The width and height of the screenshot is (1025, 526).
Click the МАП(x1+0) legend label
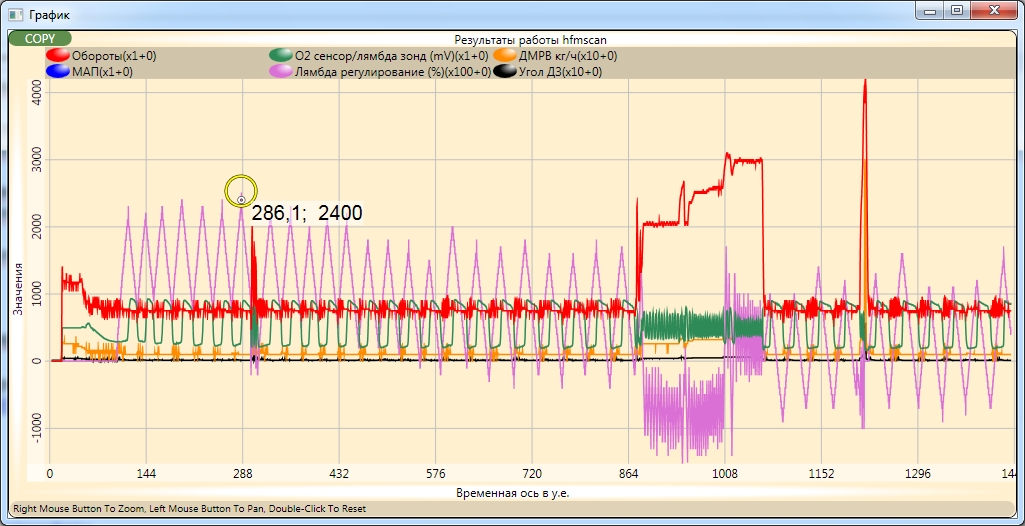(x=103, y=72)
